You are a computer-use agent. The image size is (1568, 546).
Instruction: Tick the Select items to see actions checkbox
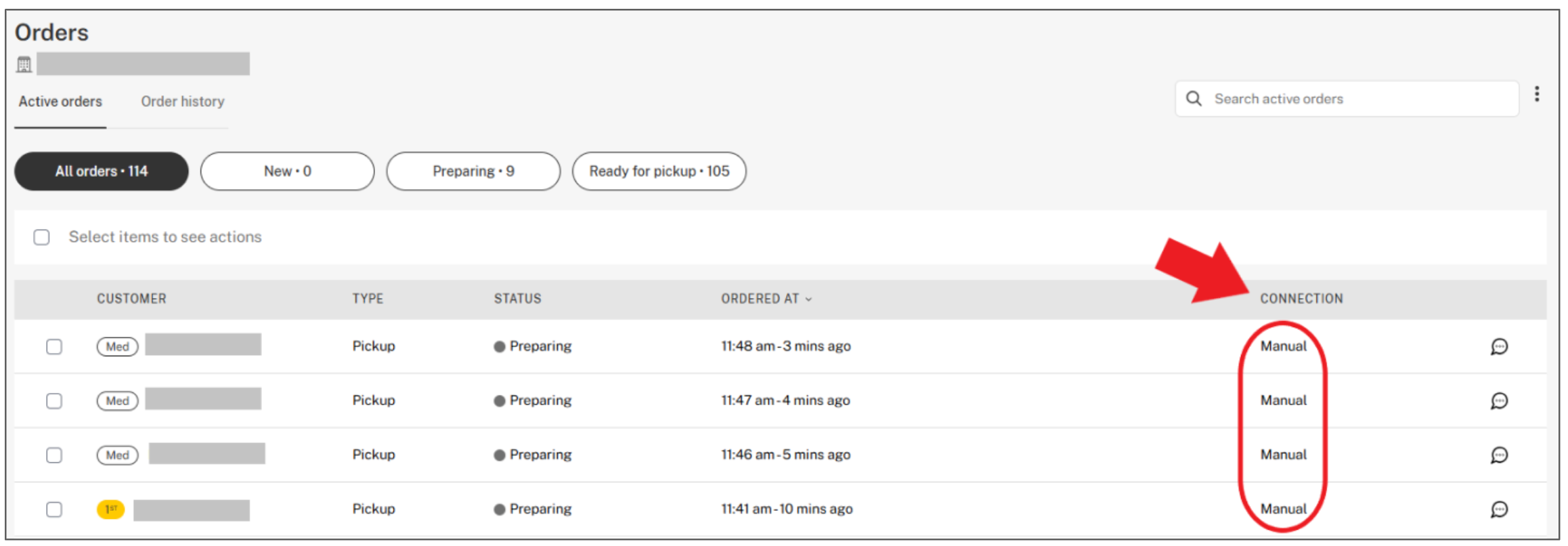click(42, 237)
